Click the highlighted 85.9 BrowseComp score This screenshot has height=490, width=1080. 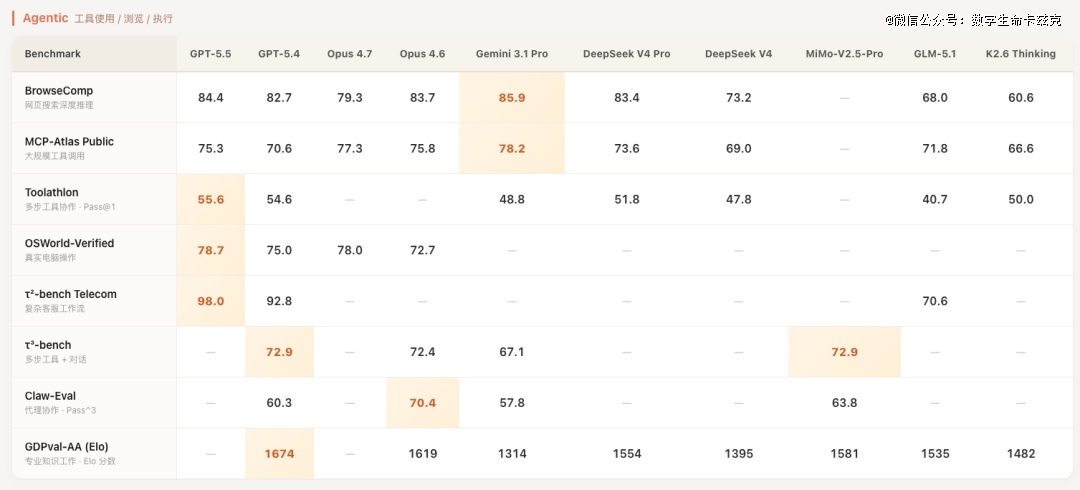pyautogui.click(x=512, y=98)
